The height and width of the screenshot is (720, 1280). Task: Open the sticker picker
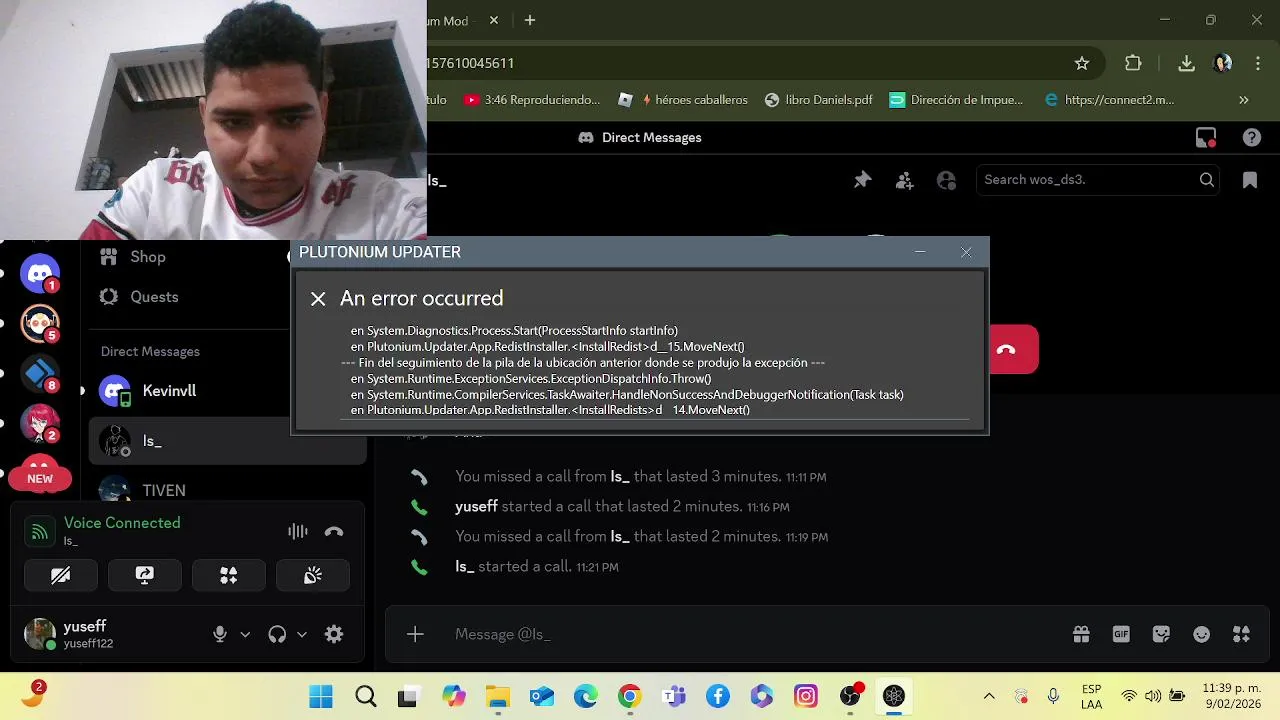point(1161,634)
